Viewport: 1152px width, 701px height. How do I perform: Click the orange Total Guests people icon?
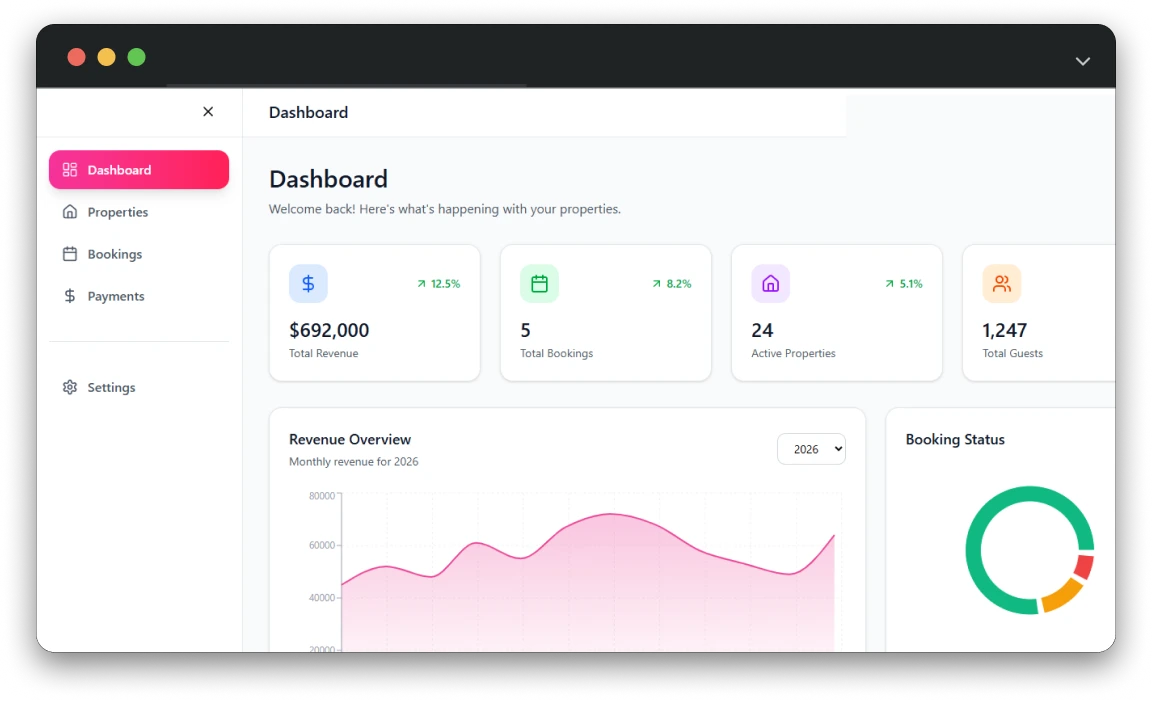pos(1001,284)
